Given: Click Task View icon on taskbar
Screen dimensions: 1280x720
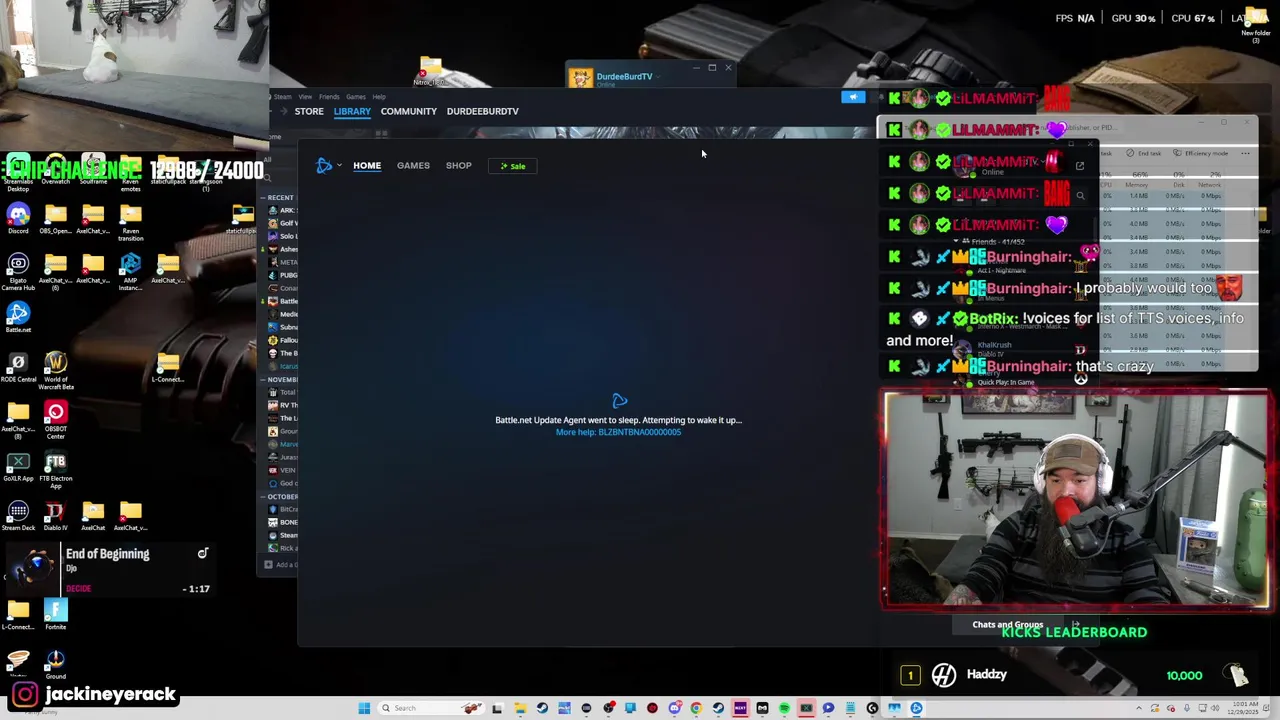Looking at the screenshot, I should [x=497, y=708].
